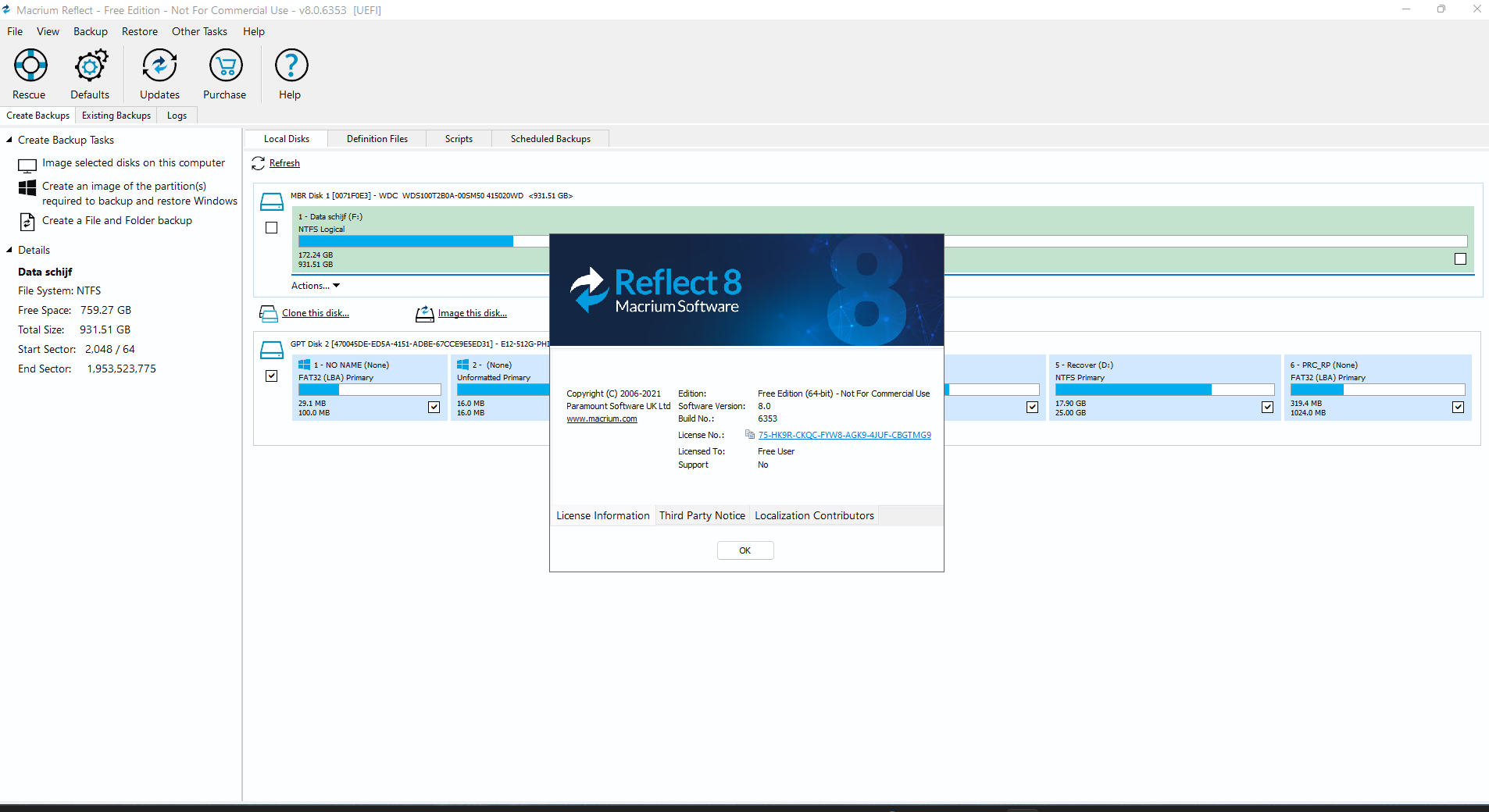This screenshot has height=812, width=1489.
Task: Open the www.macrium.com link
Action: pos(602,419)
